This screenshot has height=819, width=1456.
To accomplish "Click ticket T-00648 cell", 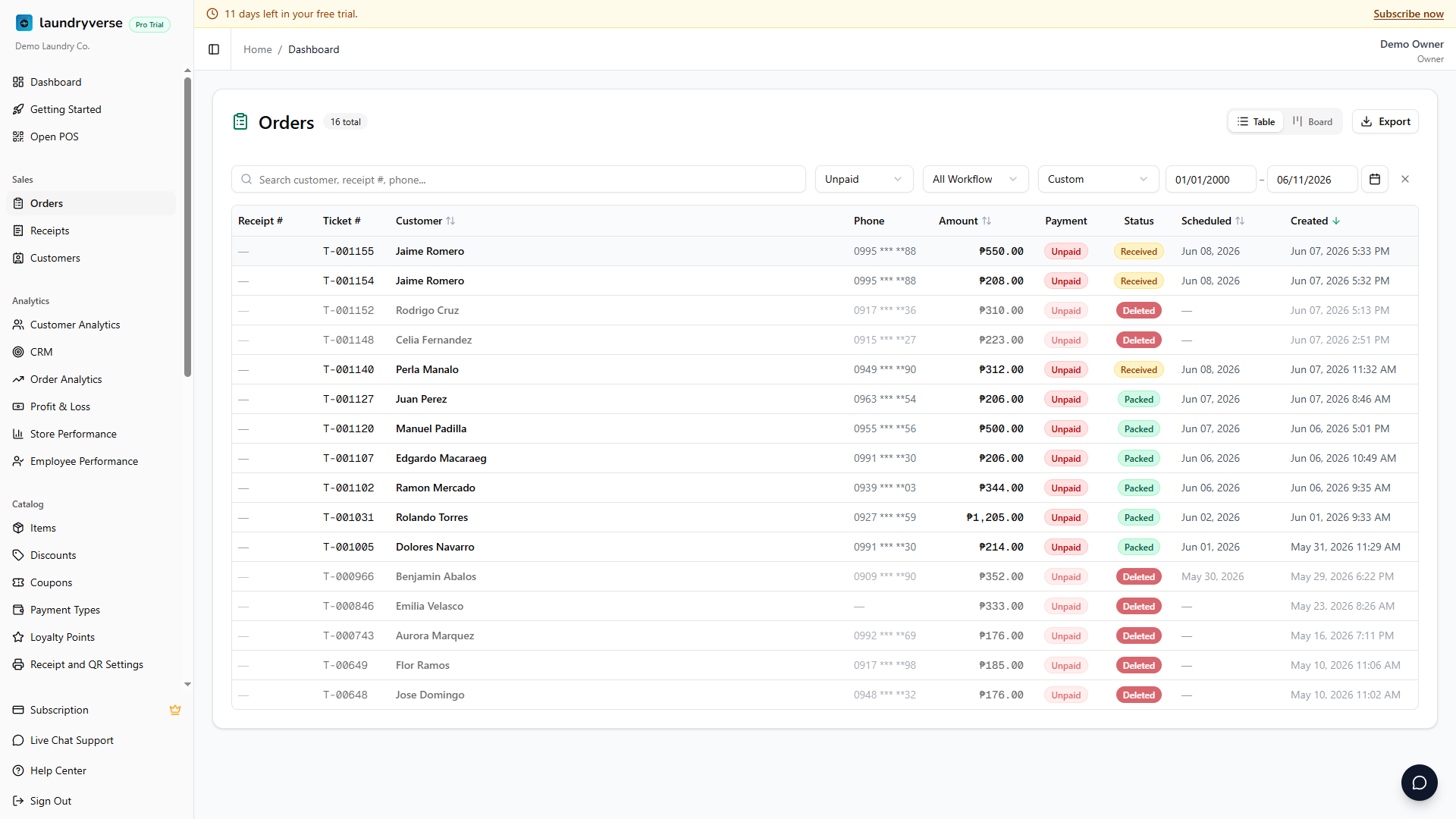I will point(345,695).
